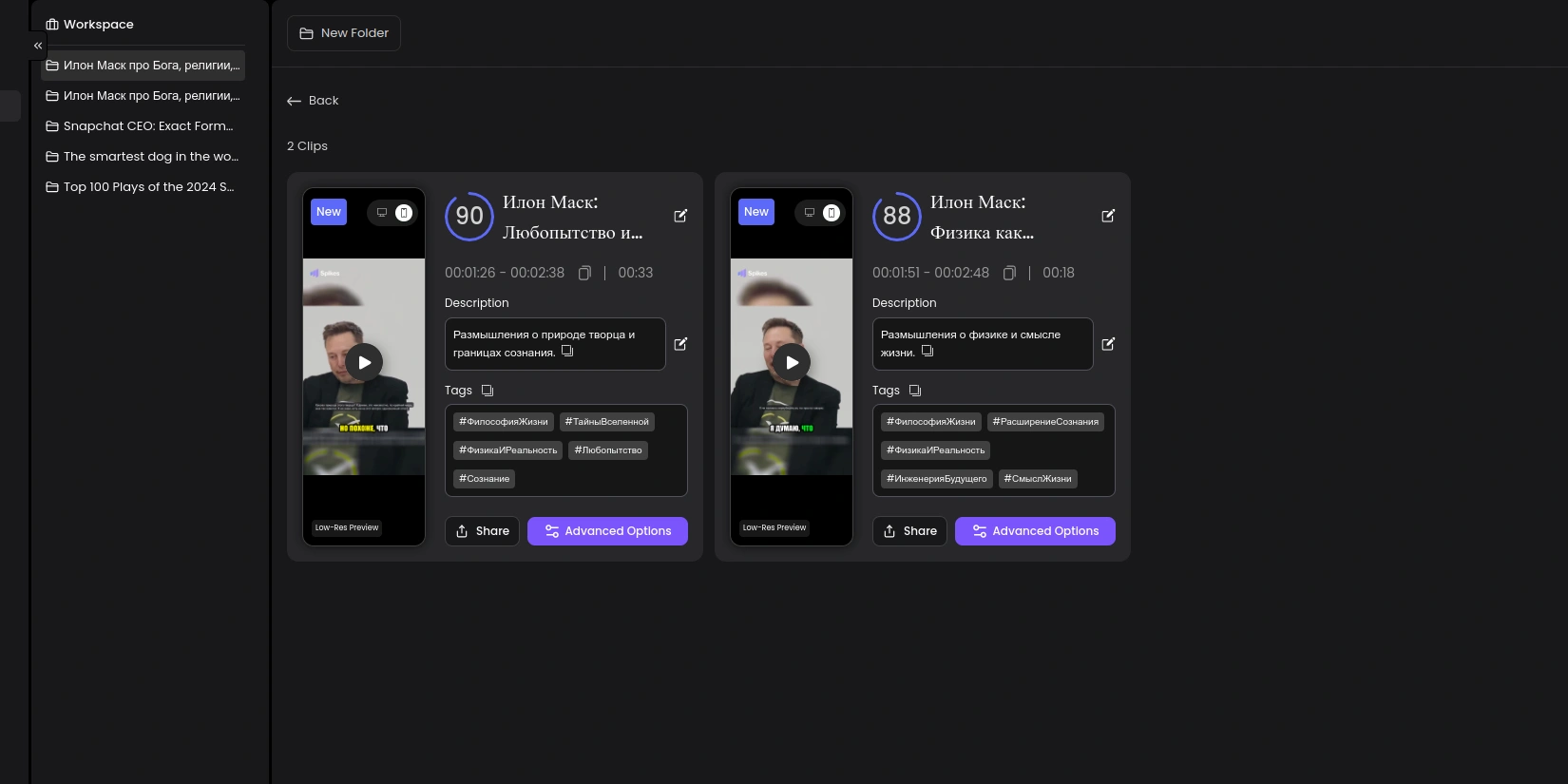Open Advanced Options for the first clip

coord(607,531)
